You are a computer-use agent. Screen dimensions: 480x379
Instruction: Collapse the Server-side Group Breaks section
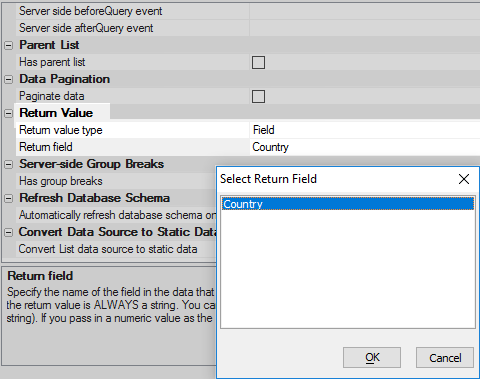[8, 164]
